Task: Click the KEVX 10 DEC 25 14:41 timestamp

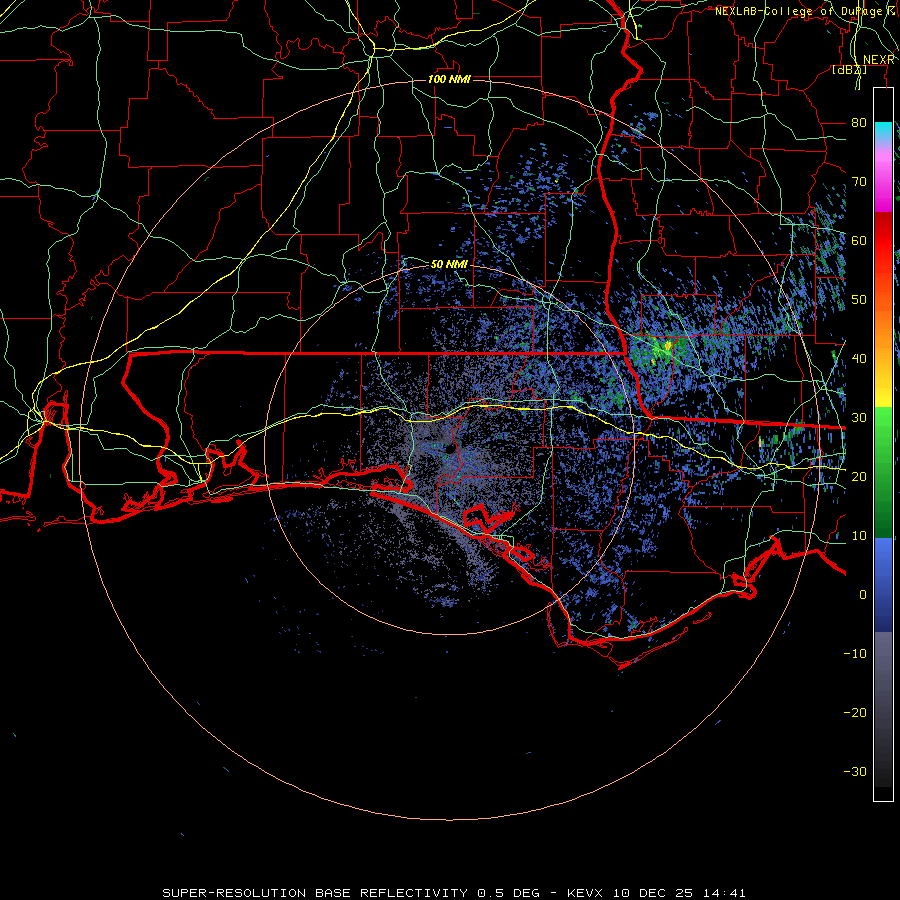Action: [x=655, y=893]
